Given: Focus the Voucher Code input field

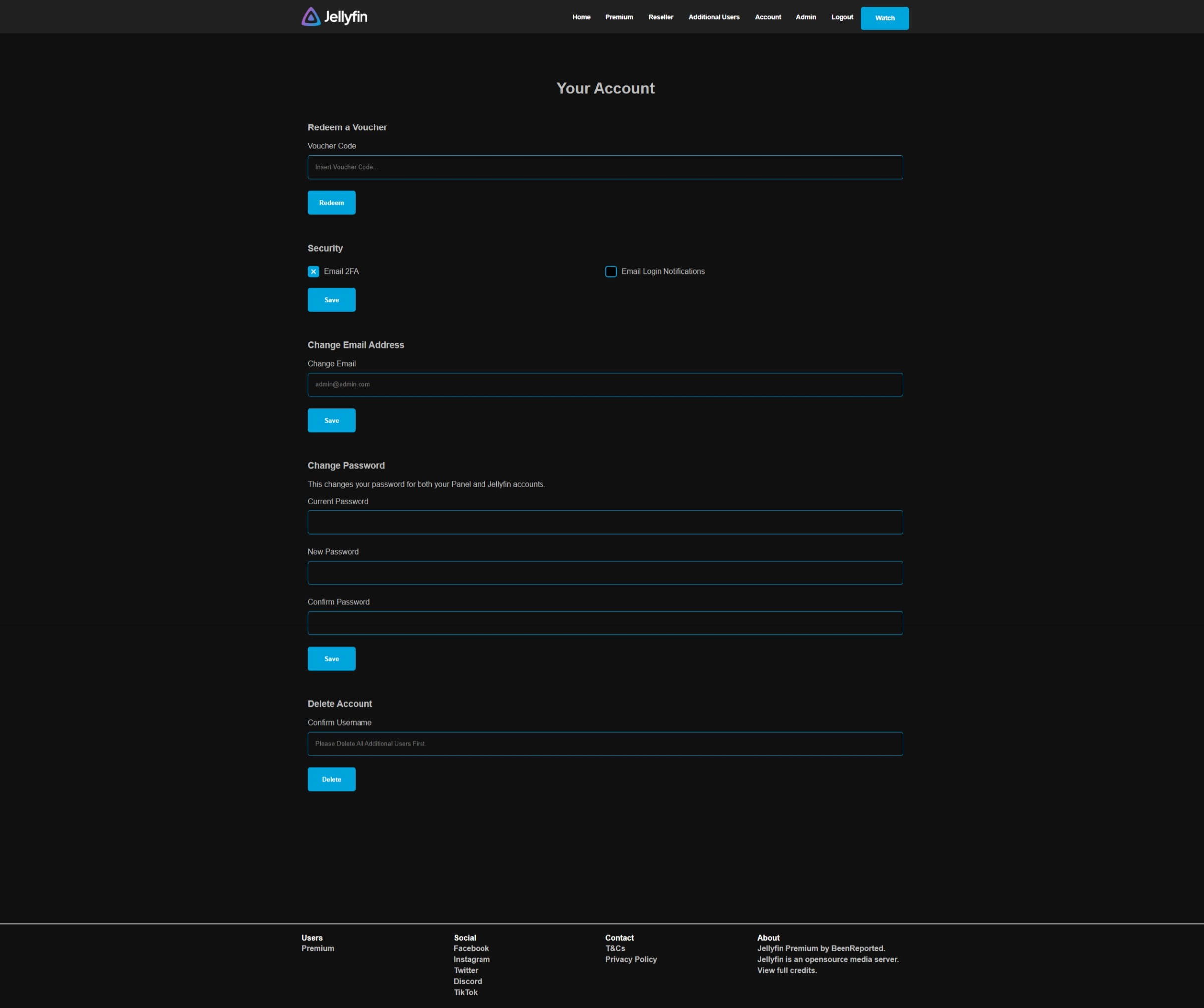Looking at the screenshot, I should point(605,167).
